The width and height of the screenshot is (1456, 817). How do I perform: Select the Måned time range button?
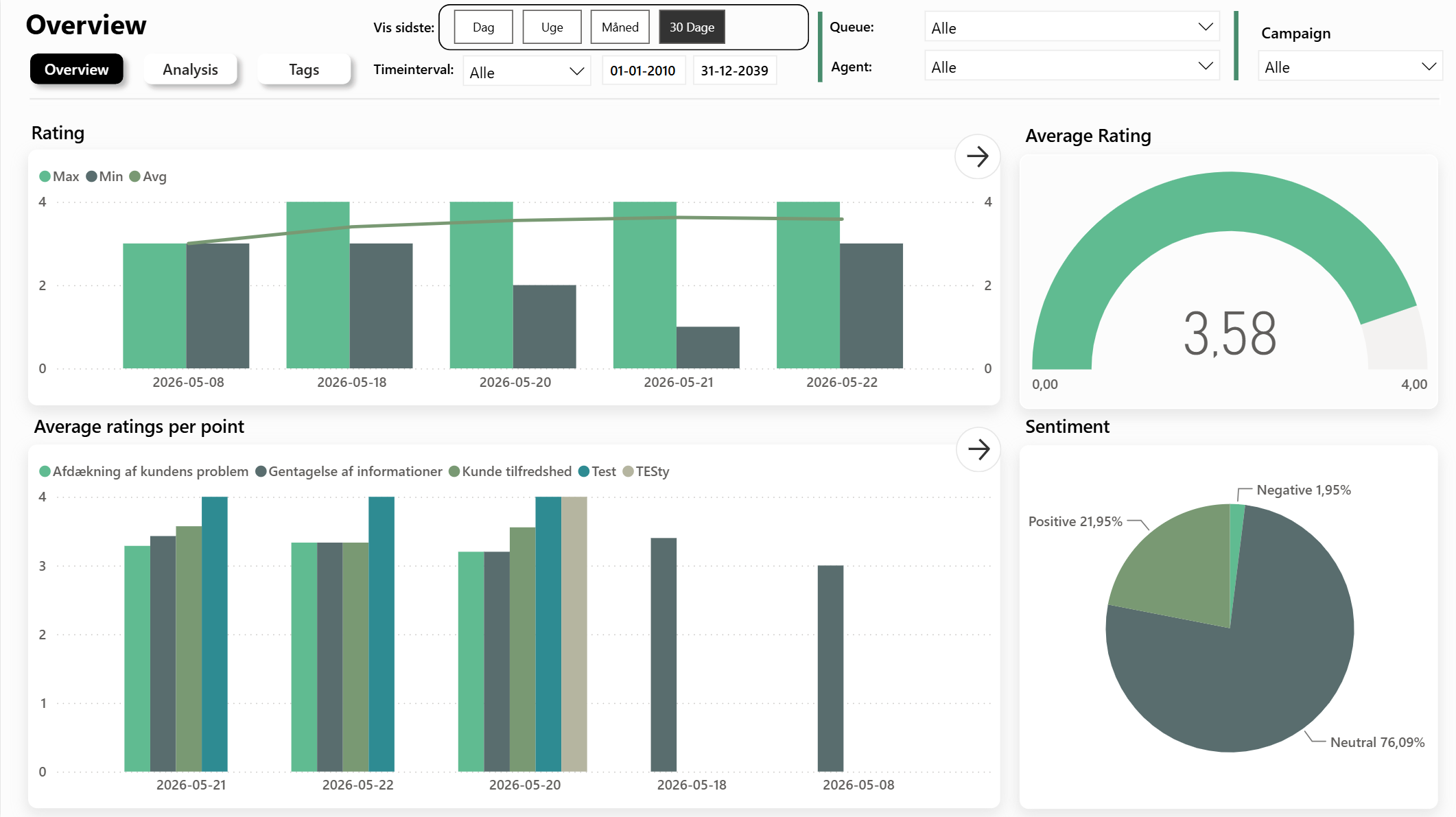pos(620,27)
